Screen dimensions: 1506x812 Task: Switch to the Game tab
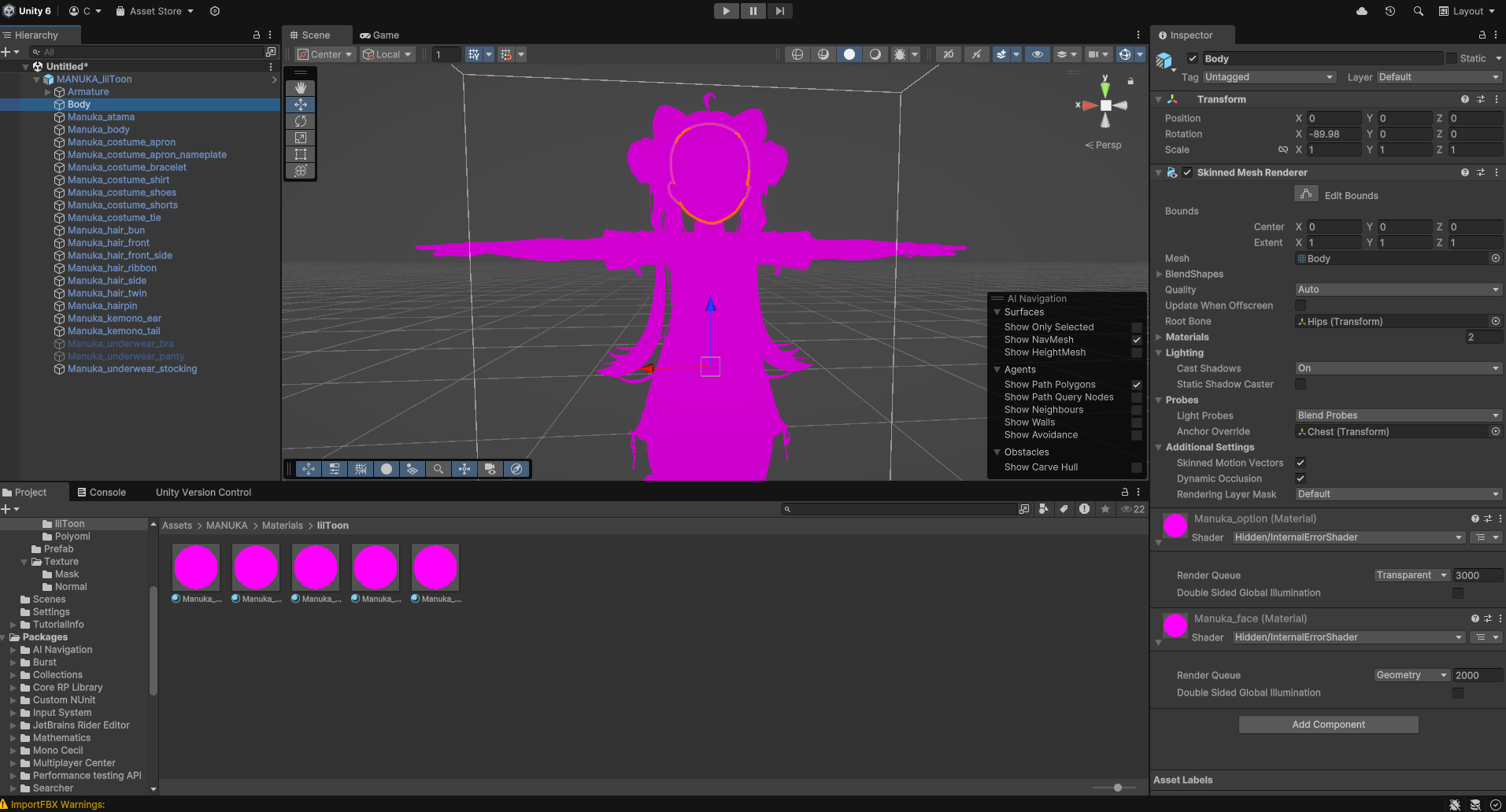tap(379, 35)
